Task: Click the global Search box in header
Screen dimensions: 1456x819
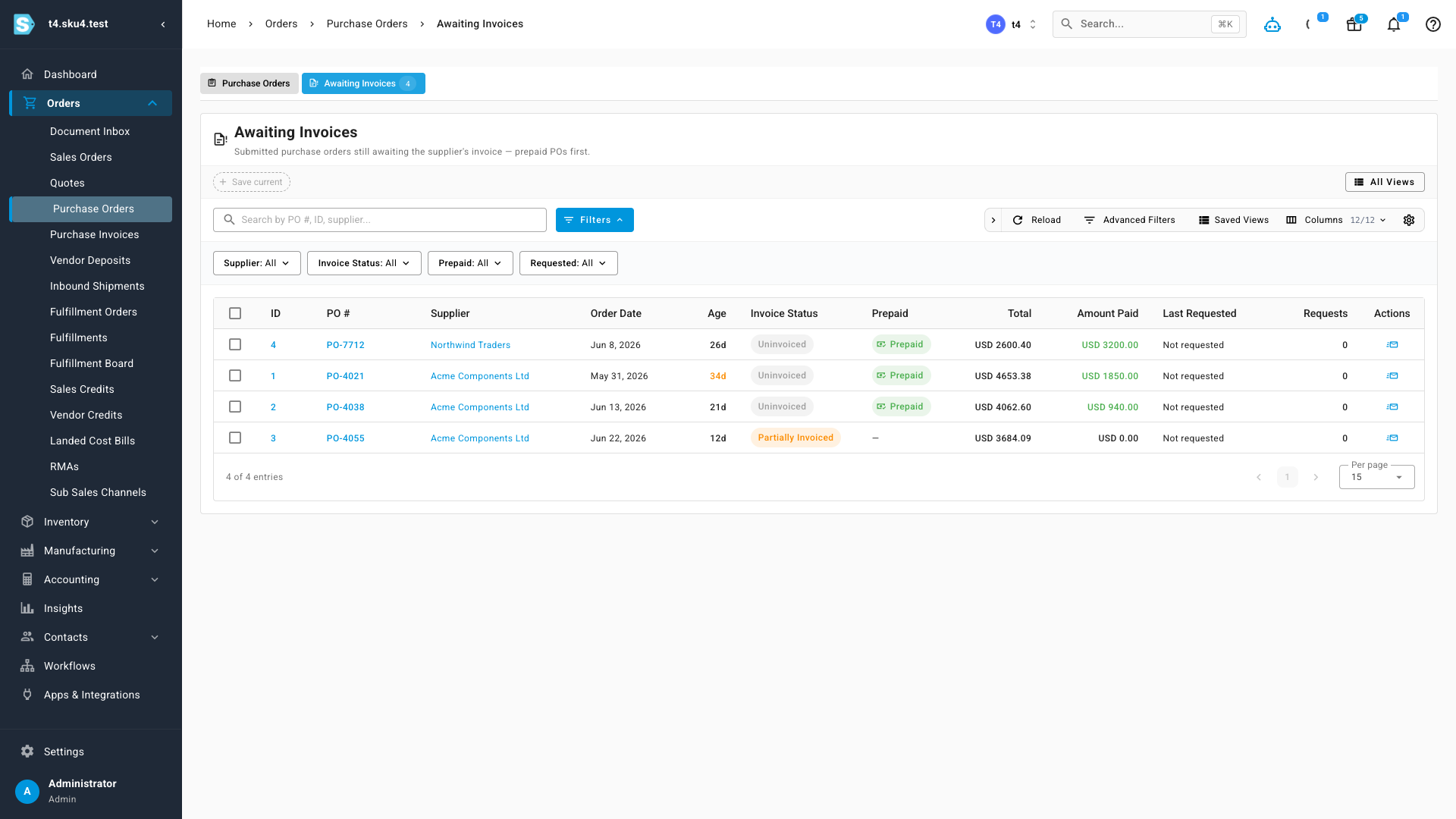Action: click(1150, 24)
